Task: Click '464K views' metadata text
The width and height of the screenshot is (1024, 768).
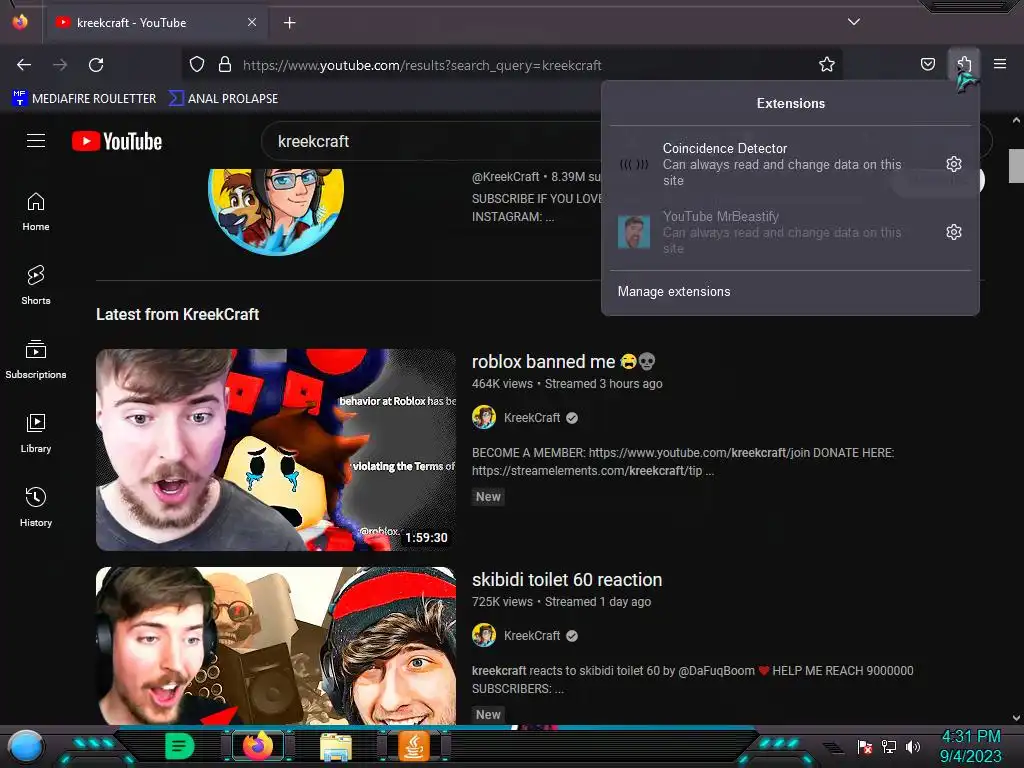Action: tap(502, 383)
